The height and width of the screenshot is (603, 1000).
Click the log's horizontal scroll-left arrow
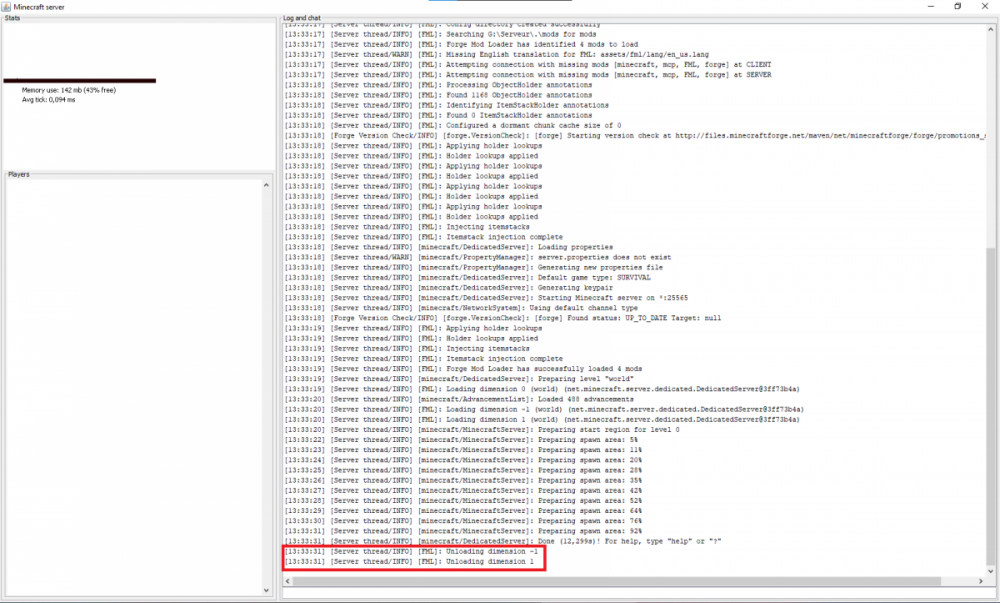(x=288, y=581)
